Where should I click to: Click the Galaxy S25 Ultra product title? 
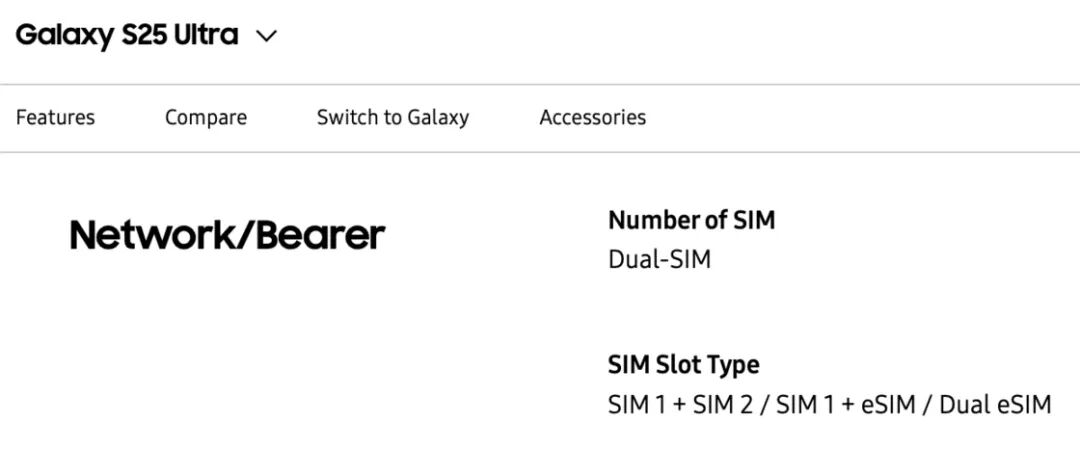click(x=127, y=36)
